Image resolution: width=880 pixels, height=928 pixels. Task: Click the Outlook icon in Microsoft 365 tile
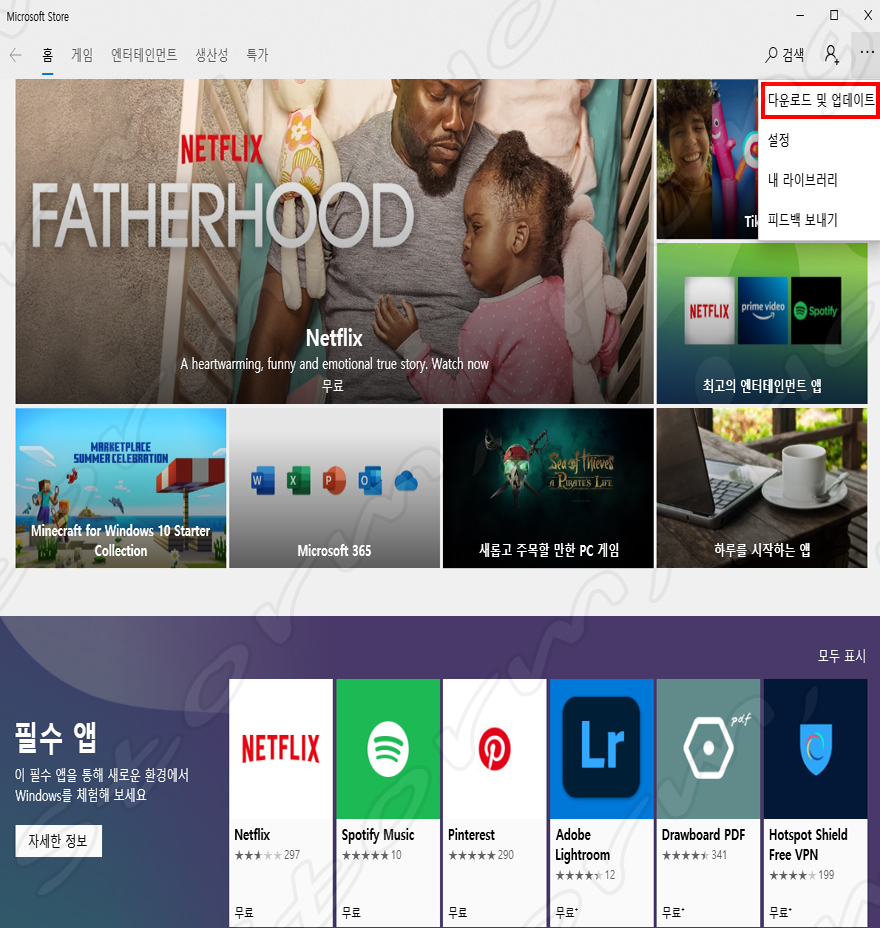(x=370, y=481)
